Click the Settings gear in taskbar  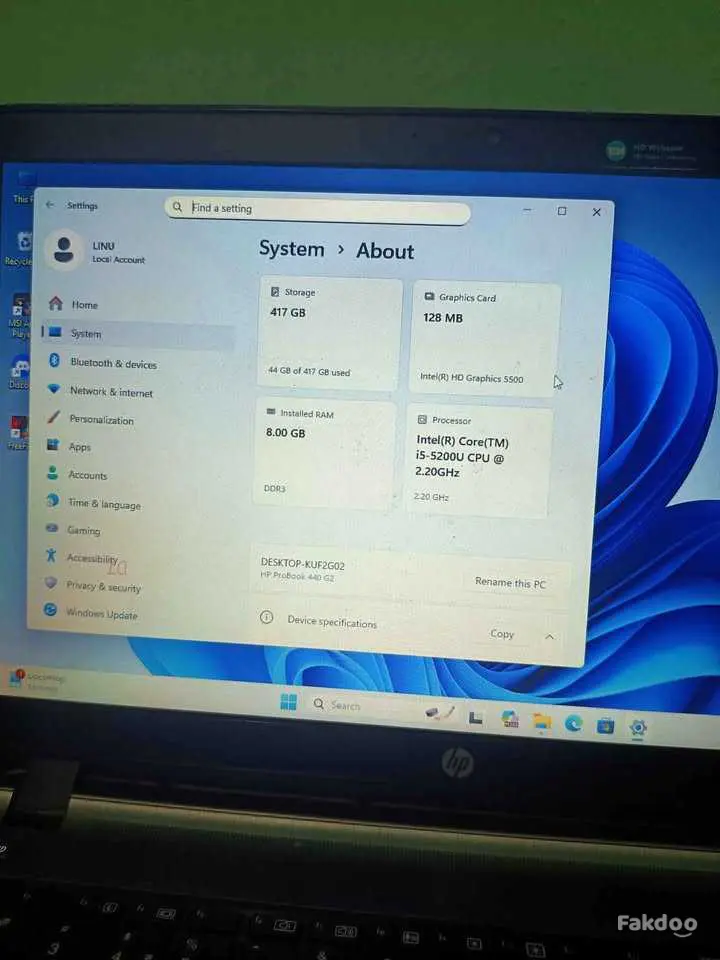coord(638,727)
